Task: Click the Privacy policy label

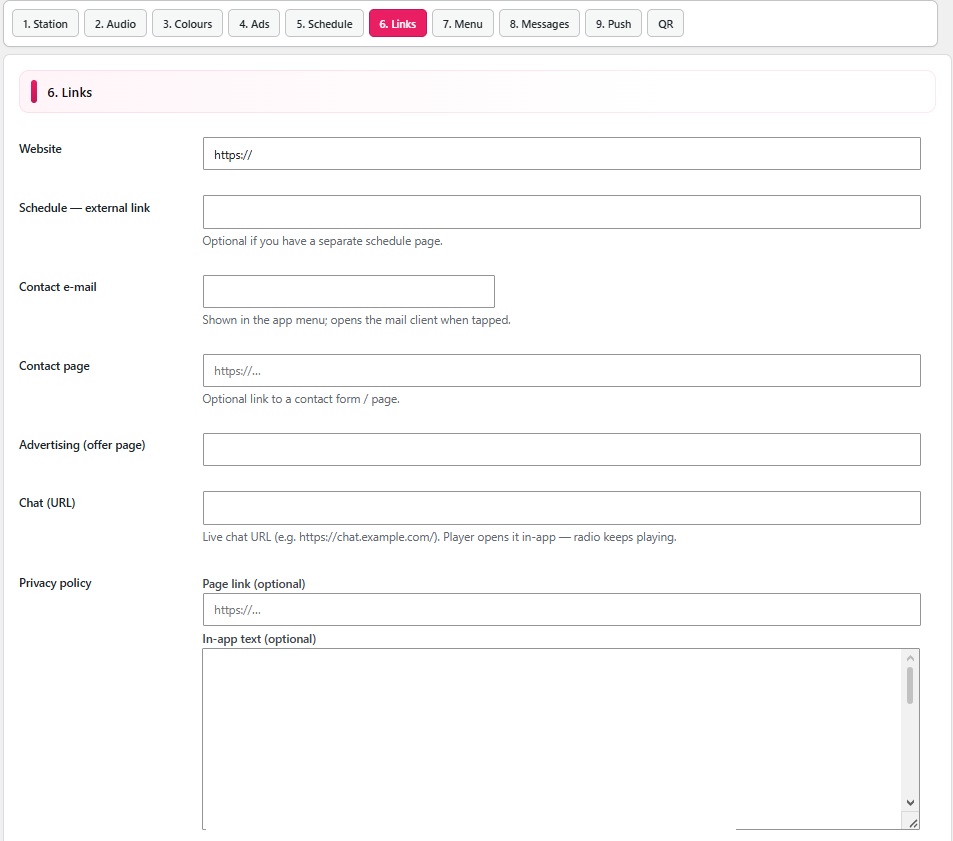Action: click(55, 583)
